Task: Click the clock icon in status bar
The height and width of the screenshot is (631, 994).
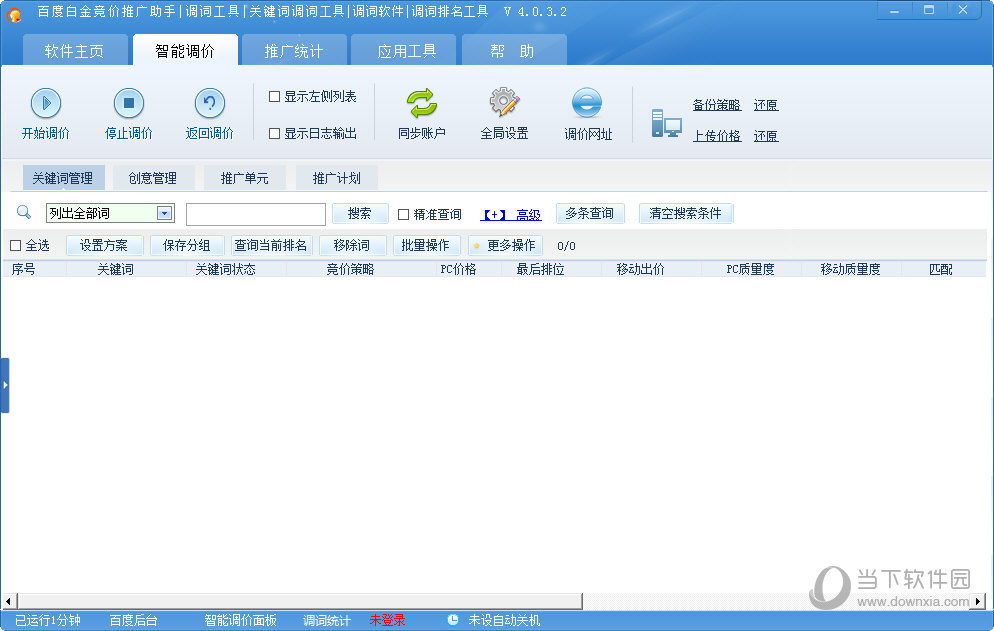Action: click(453, 620)
